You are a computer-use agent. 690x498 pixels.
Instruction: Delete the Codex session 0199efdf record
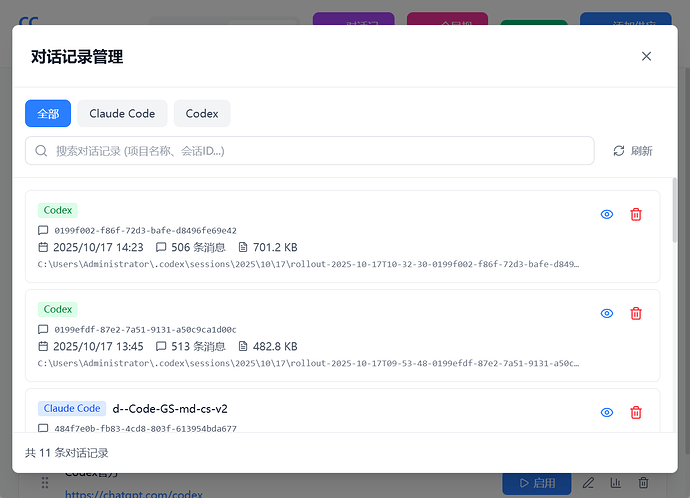(636, 313)
